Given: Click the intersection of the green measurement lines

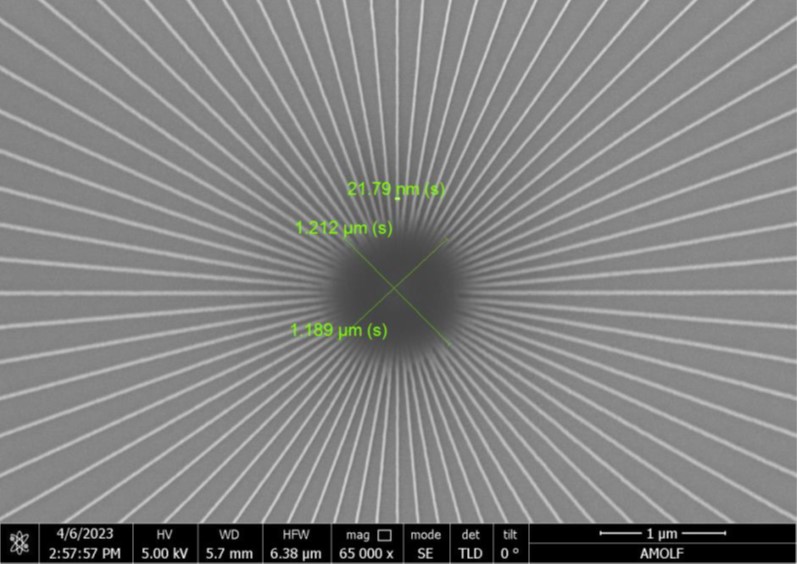Looking at the screenshot, I should click(x=394, y=288).
